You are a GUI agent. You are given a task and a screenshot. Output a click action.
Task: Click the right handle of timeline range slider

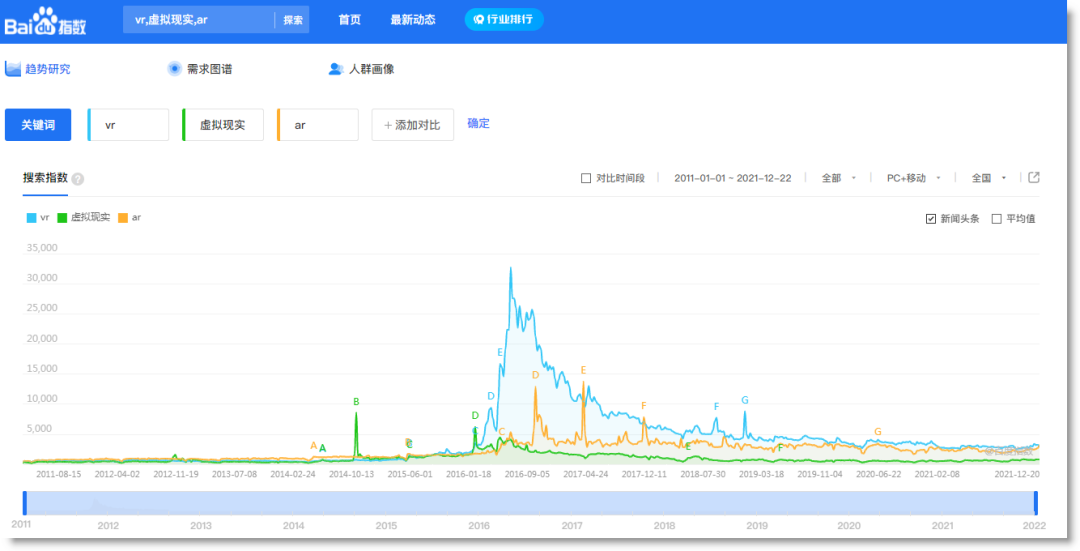[x=1035, y=503]
